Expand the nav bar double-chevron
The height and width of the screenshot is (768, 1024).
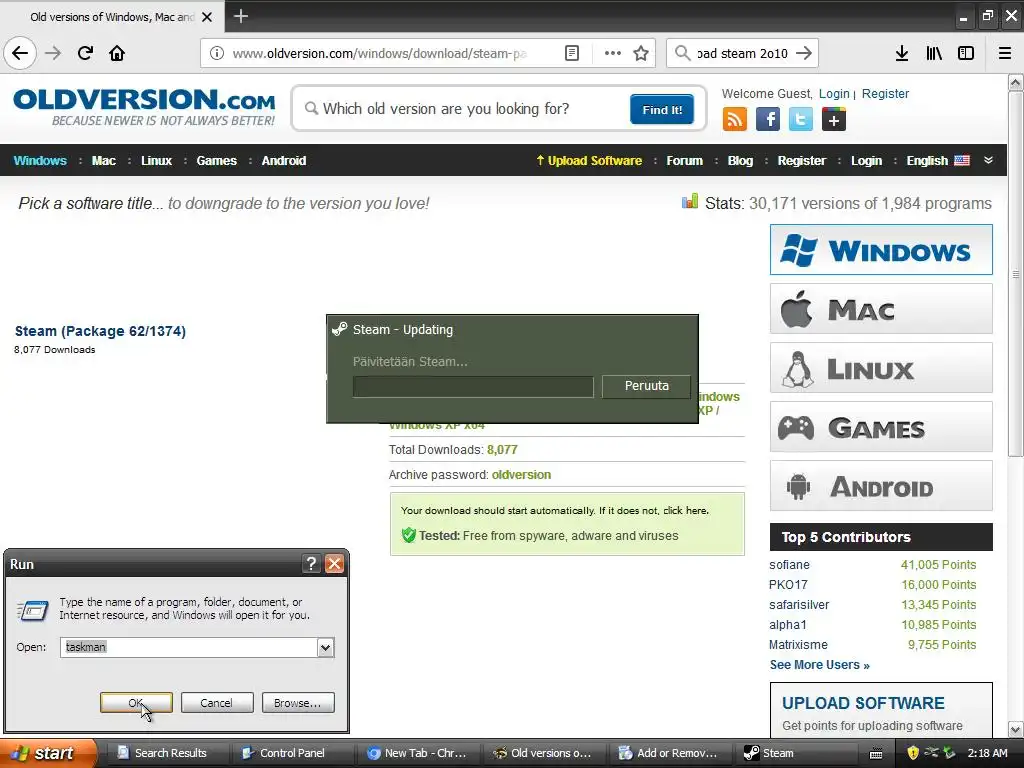988,160
